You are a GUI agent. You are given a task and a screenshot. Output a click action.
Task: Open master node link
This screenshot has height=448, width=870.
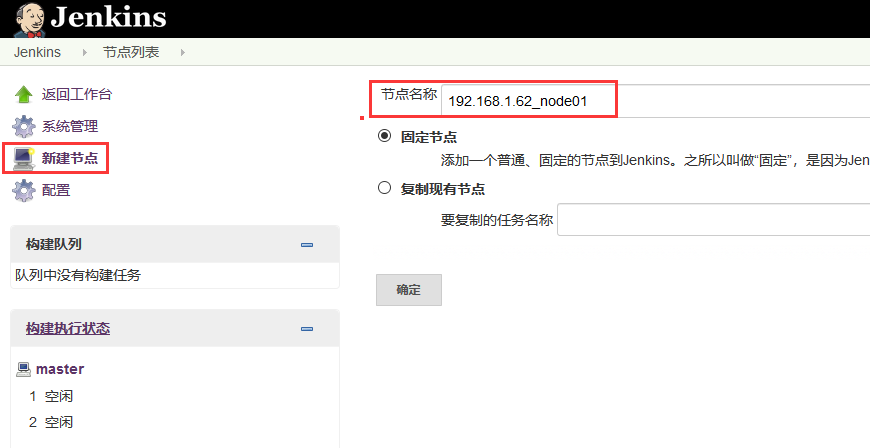60,369
